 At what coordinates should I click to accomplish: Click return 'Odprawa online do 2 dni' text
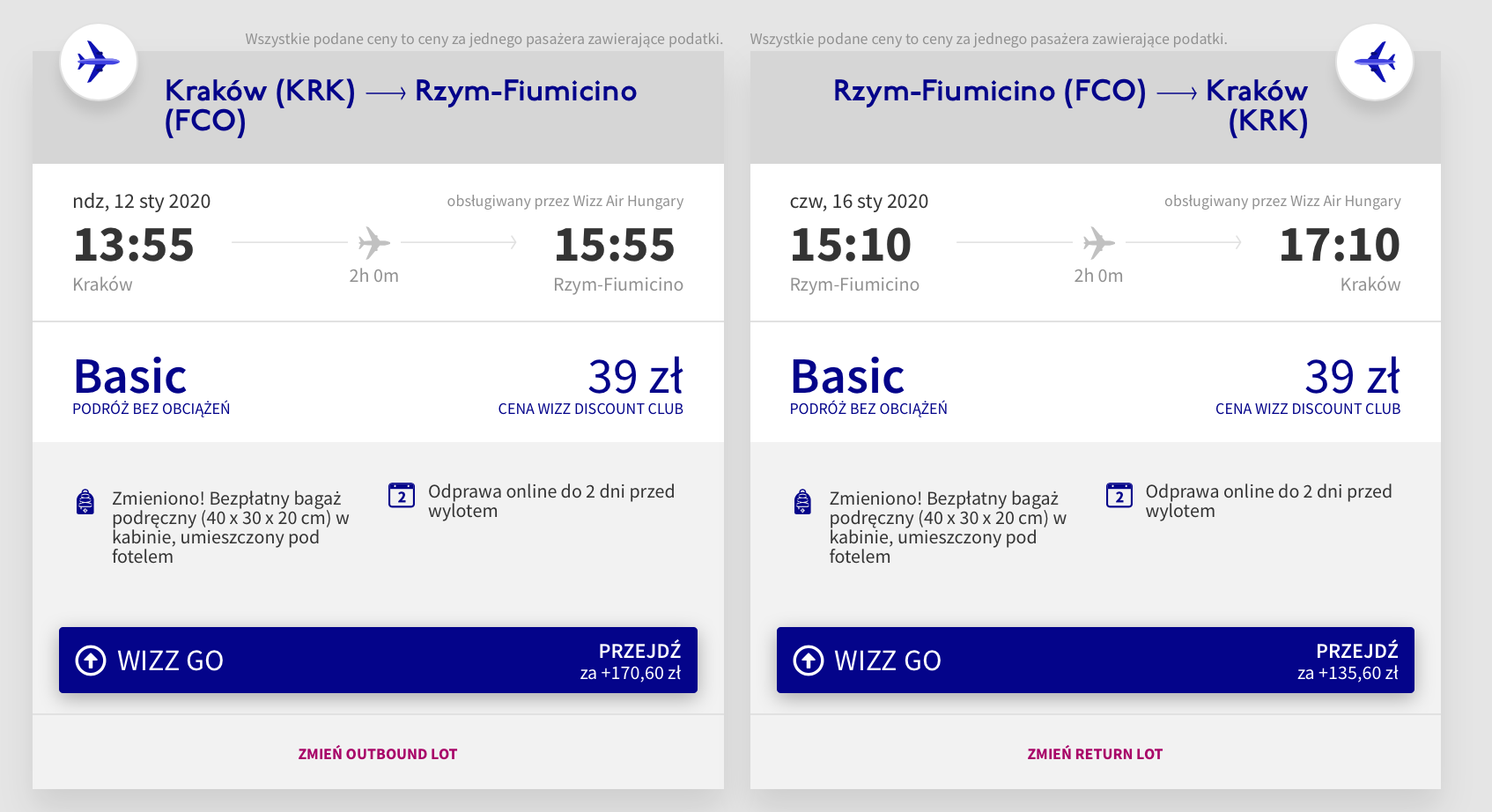point(1269,501)
